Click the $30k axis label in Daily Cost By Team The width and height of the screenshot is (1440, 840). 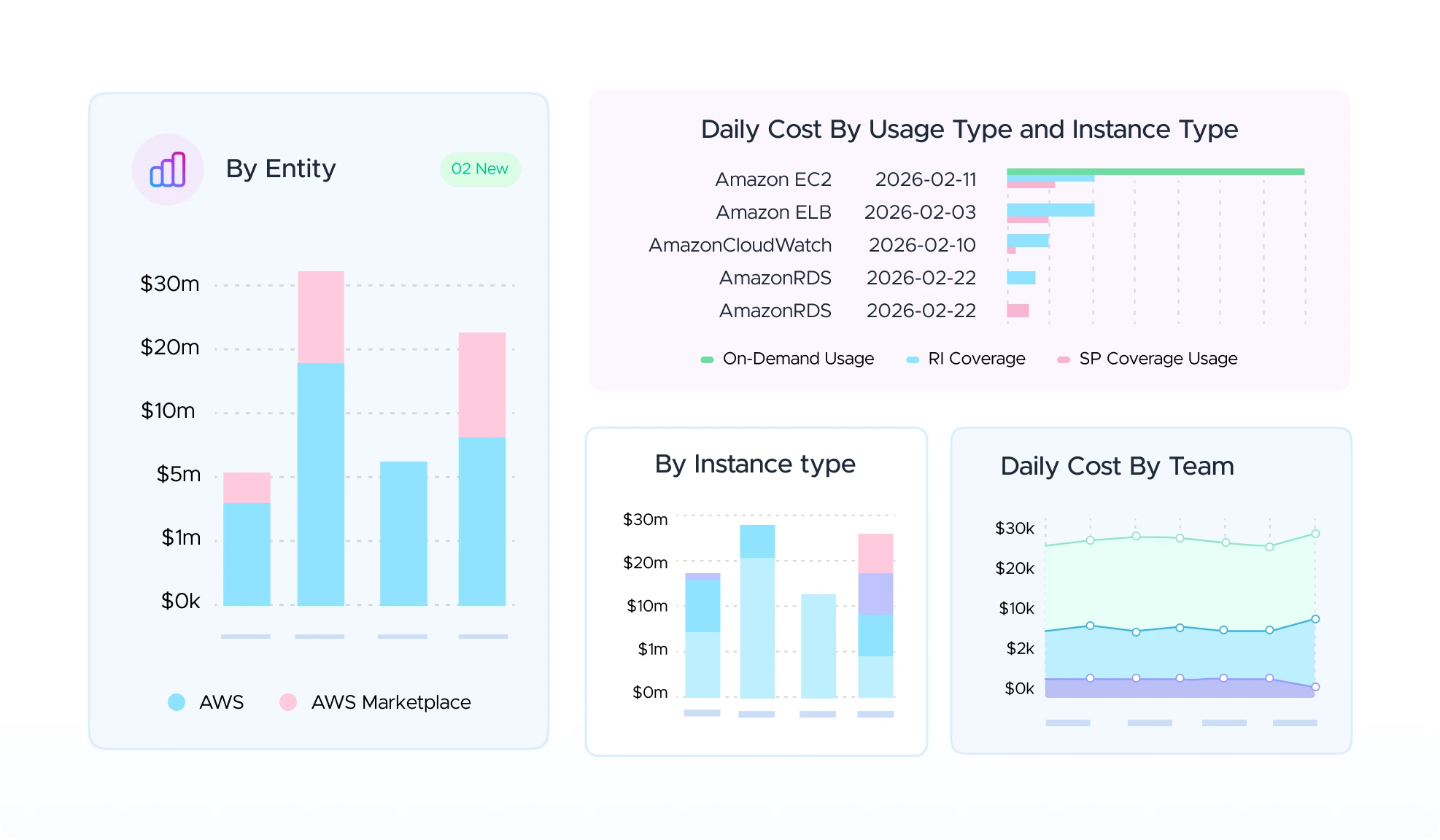tap(1015, 529)
